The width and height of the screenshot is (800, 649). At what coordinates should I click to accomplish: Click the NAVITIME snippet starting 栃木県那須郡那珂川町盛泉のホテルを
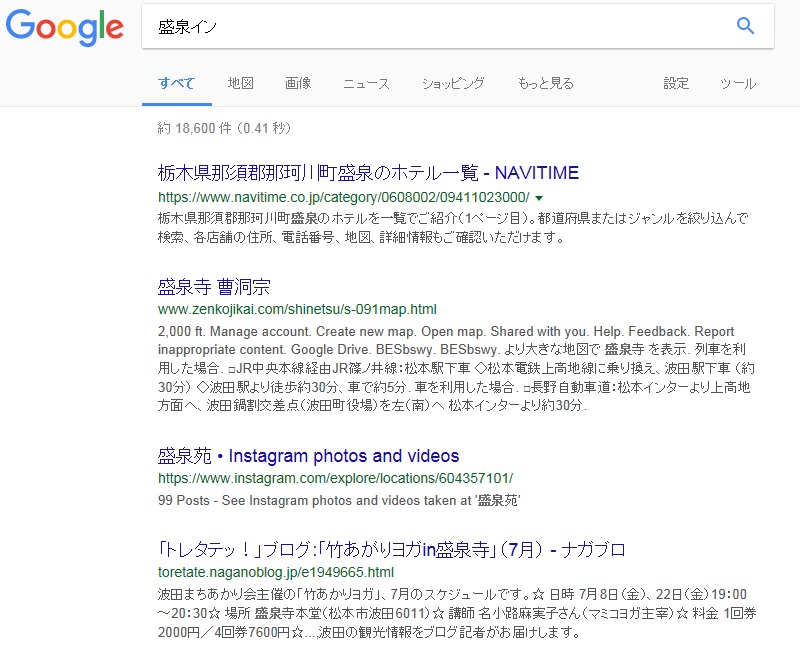(453, 228)
